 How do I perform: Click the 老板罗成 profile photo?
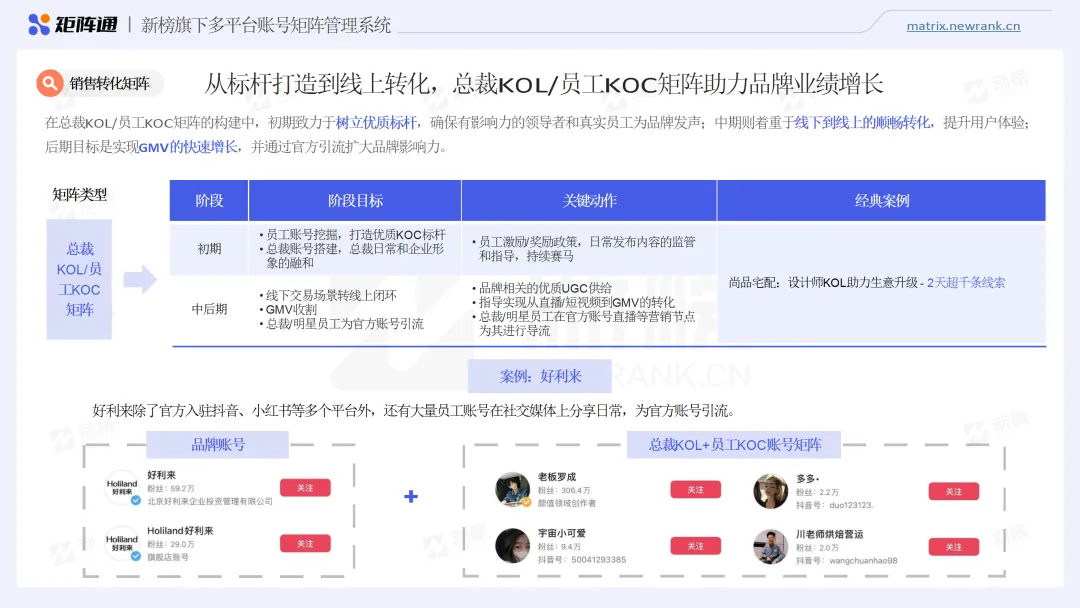(512, 490)
